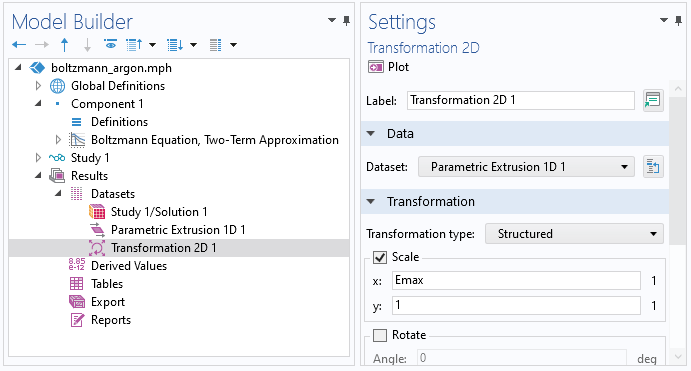The image size is (691, 371).
Task: Collapse the Transformation section
Action: pyautogui.click(x=371, y=201)
